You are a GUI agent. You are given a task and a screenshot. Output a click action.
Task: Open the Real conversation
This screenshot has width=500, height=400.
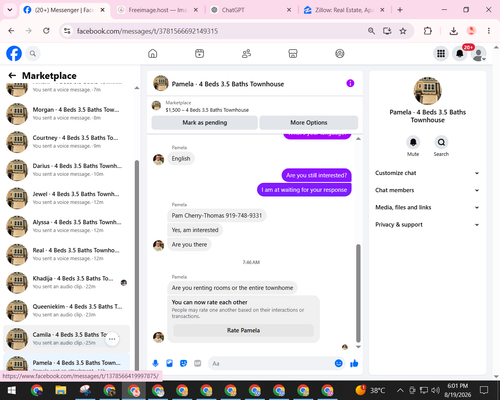point(67,254)
